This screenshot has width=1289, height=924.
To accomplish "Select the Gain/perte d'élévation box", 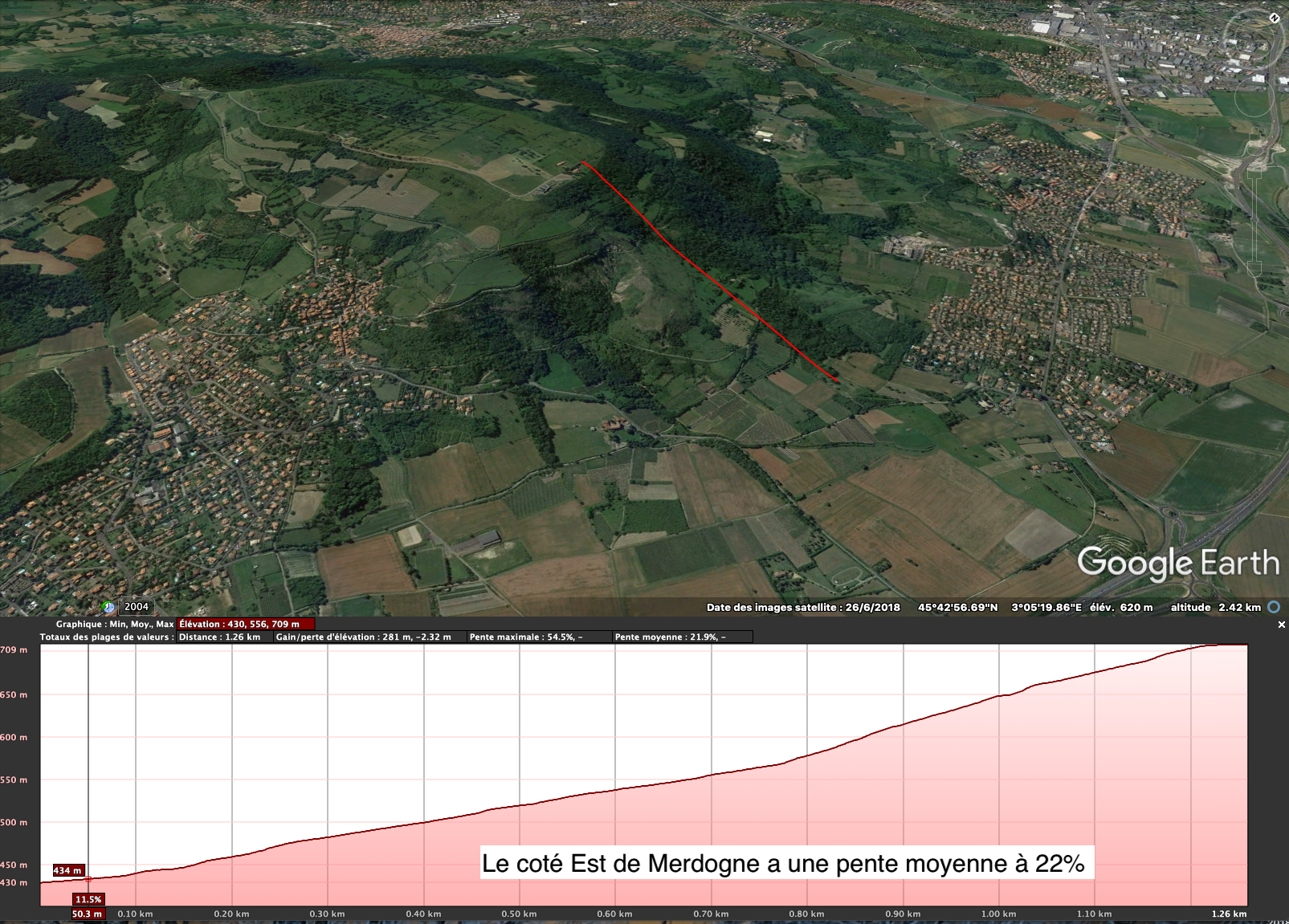I will (x=364, y=637).
